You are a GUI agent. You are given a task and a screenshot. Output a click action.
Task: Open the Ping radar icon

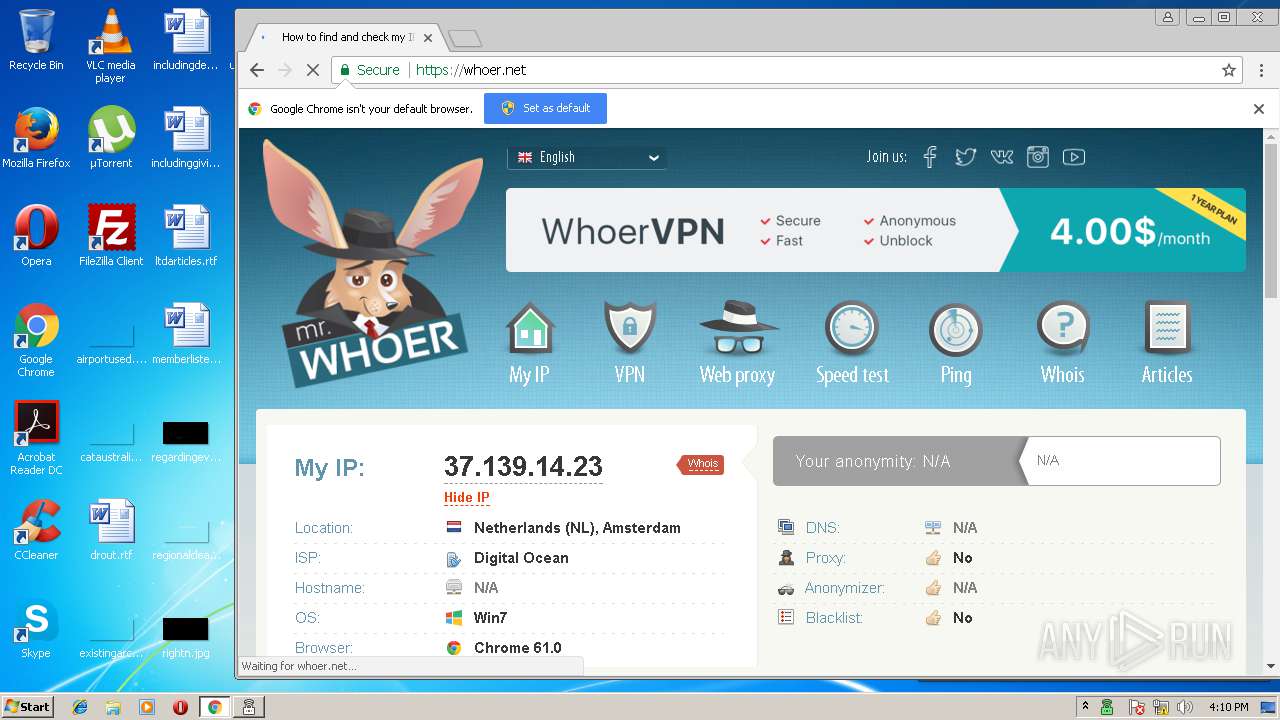click(x=956, y=329)
